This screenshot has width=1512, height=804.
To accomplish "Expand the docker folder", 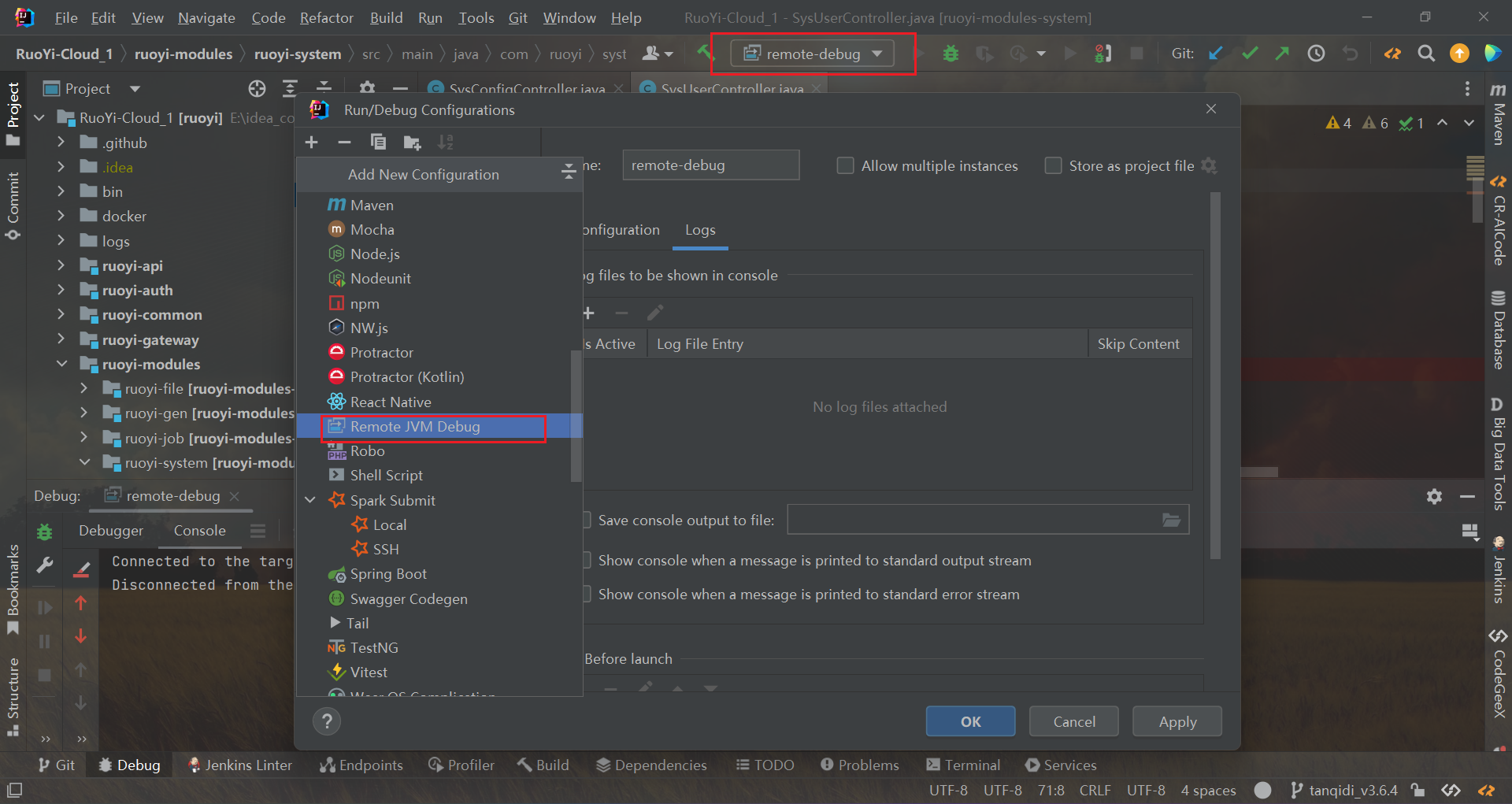I will point(61,216).
